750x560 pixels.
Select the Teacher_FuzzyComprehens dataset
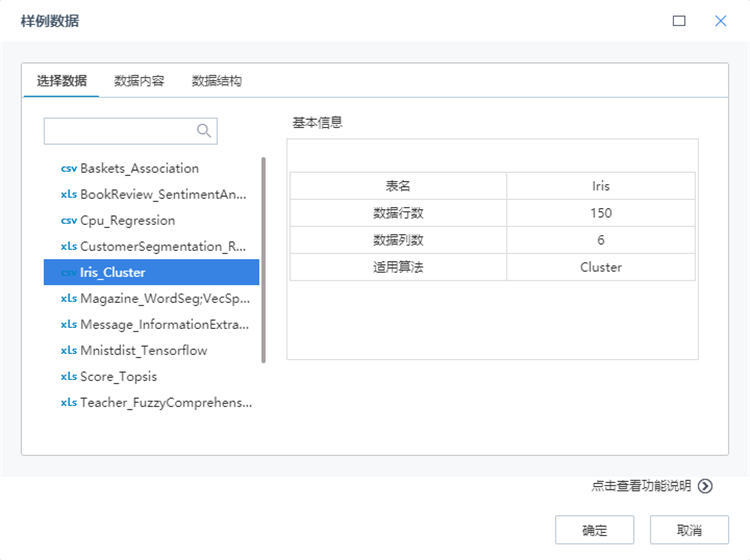166,403
